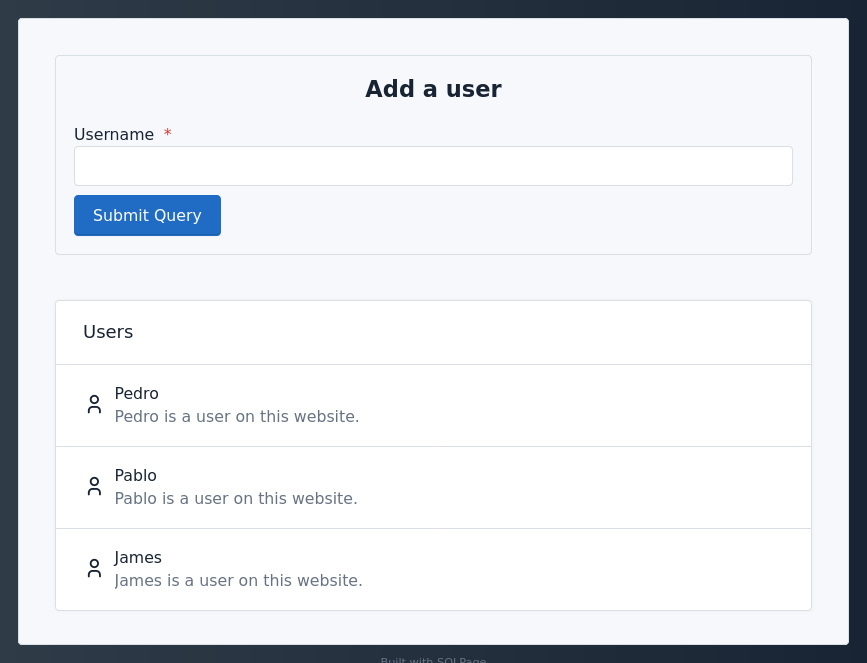Click the word "Query" on the blue button
The width and height of the screenshot is (867, 663).
tap(176, 215)
